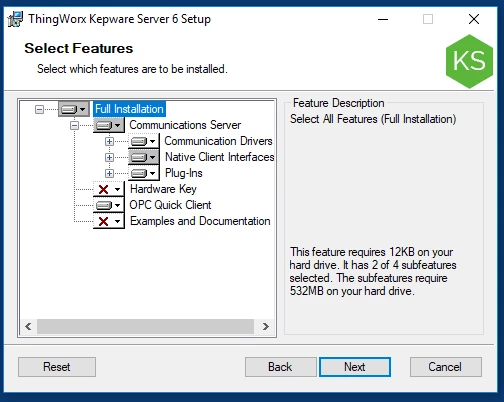The height and width of the screenshot is (402, 504).
Task: Click the feature tree scroll right arrow
Action: [265, 326]
